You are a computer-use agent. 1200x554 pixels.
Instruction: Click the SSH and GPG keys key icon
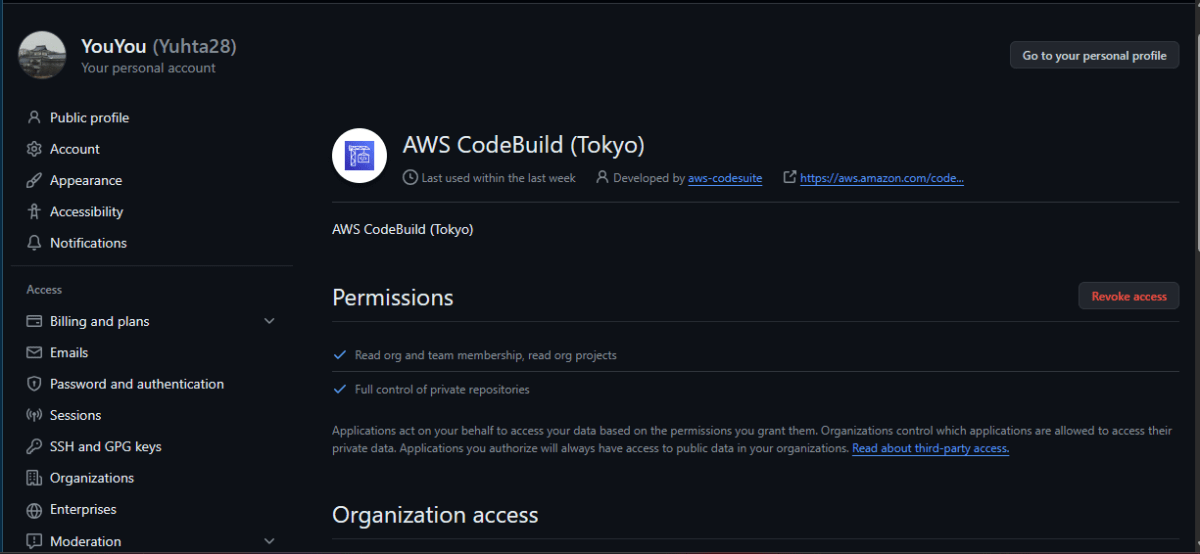tap(34, 447)
